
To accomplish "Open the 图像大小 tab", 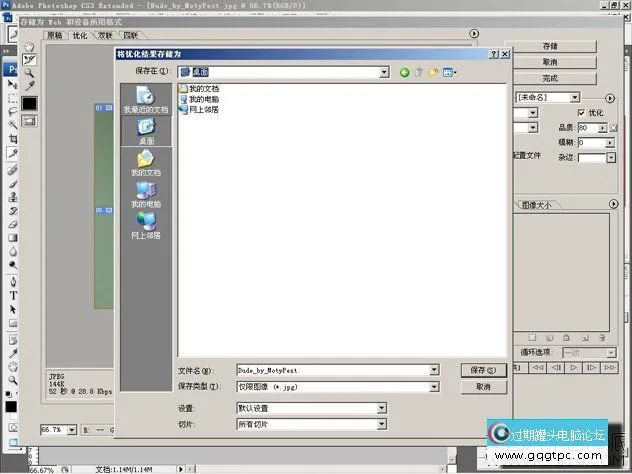I will pyautogui.click(x=536, y=205).
